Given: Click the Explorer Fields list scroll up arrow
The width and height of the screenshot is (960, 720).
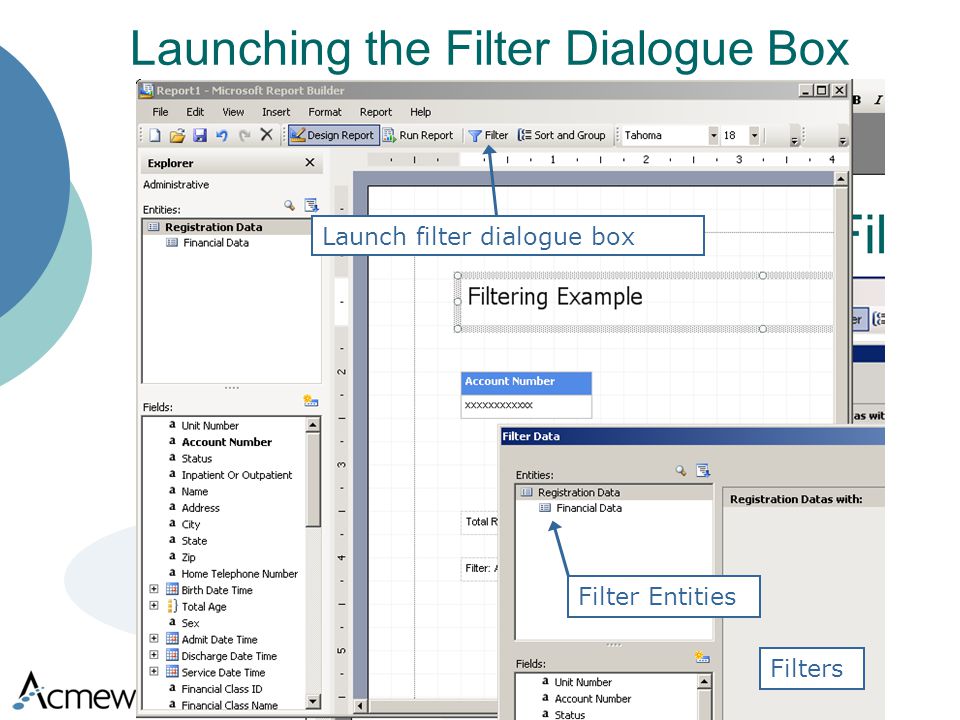Looking at the screenshot, I should pos(313,425).
